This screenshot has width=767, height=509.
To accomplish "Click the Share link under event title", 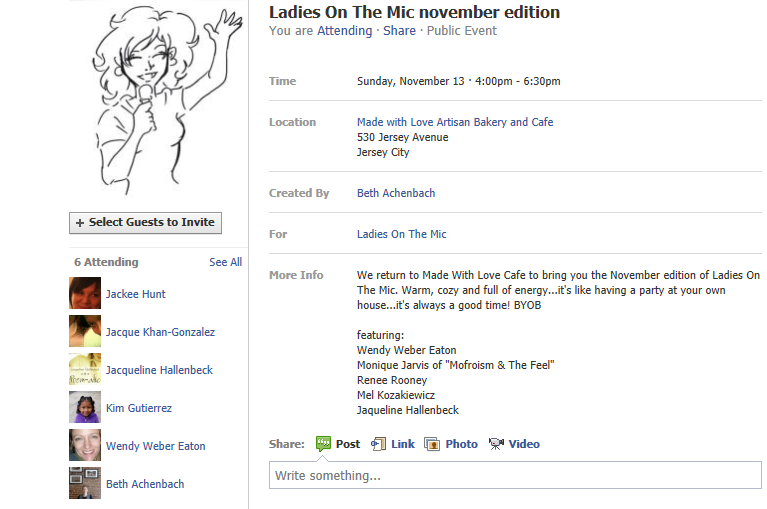I will [x=399, y=31].
